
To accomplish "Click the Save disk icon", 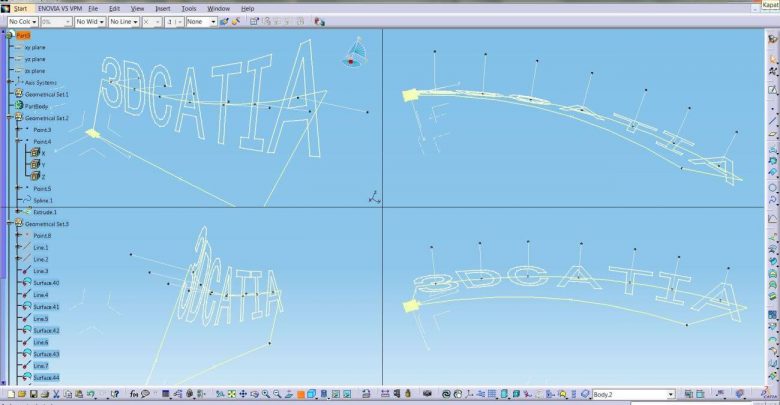I will [x=33, y=394].
